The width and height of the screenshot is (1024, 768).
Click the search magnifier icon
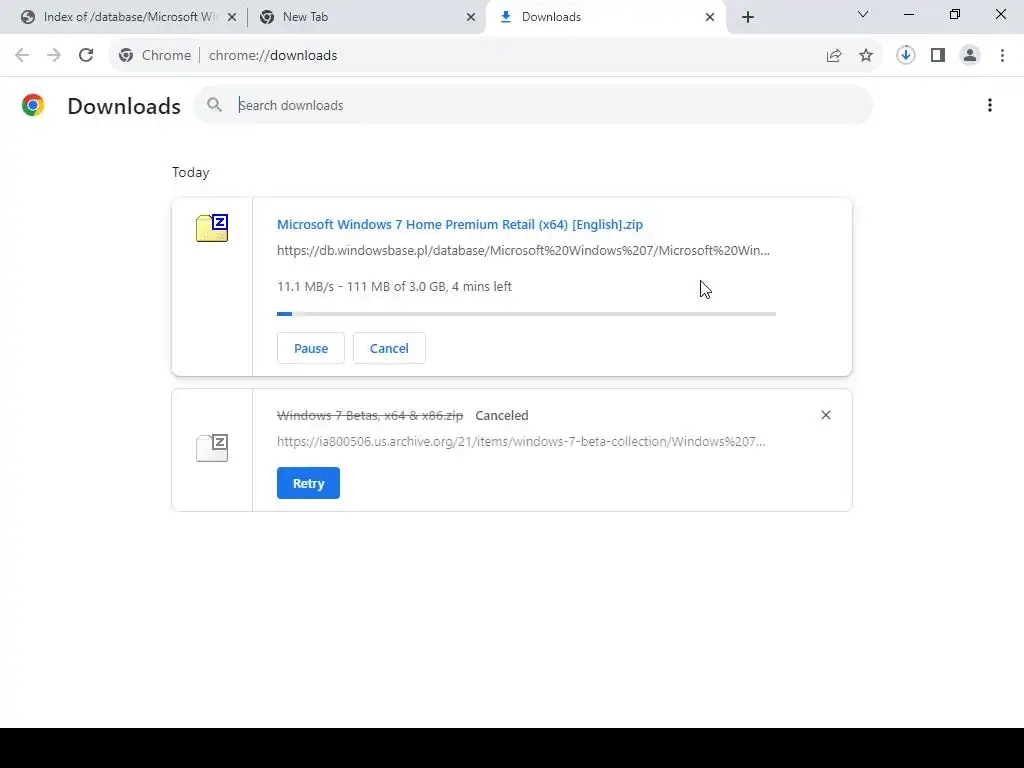coord(214,104)
